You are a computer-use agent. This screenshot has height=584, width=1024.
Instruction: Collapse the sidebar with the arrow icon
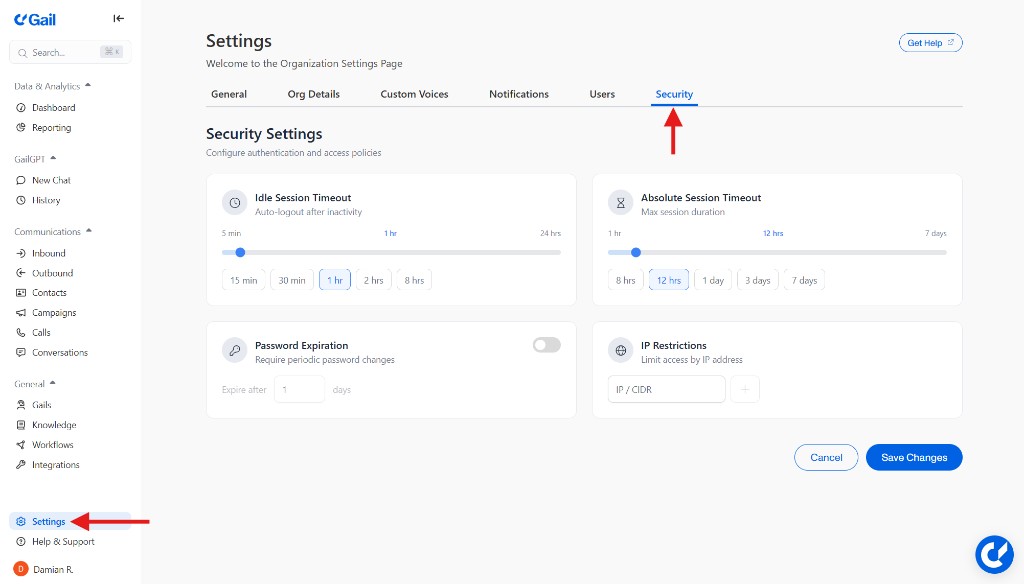pos(118,17)
